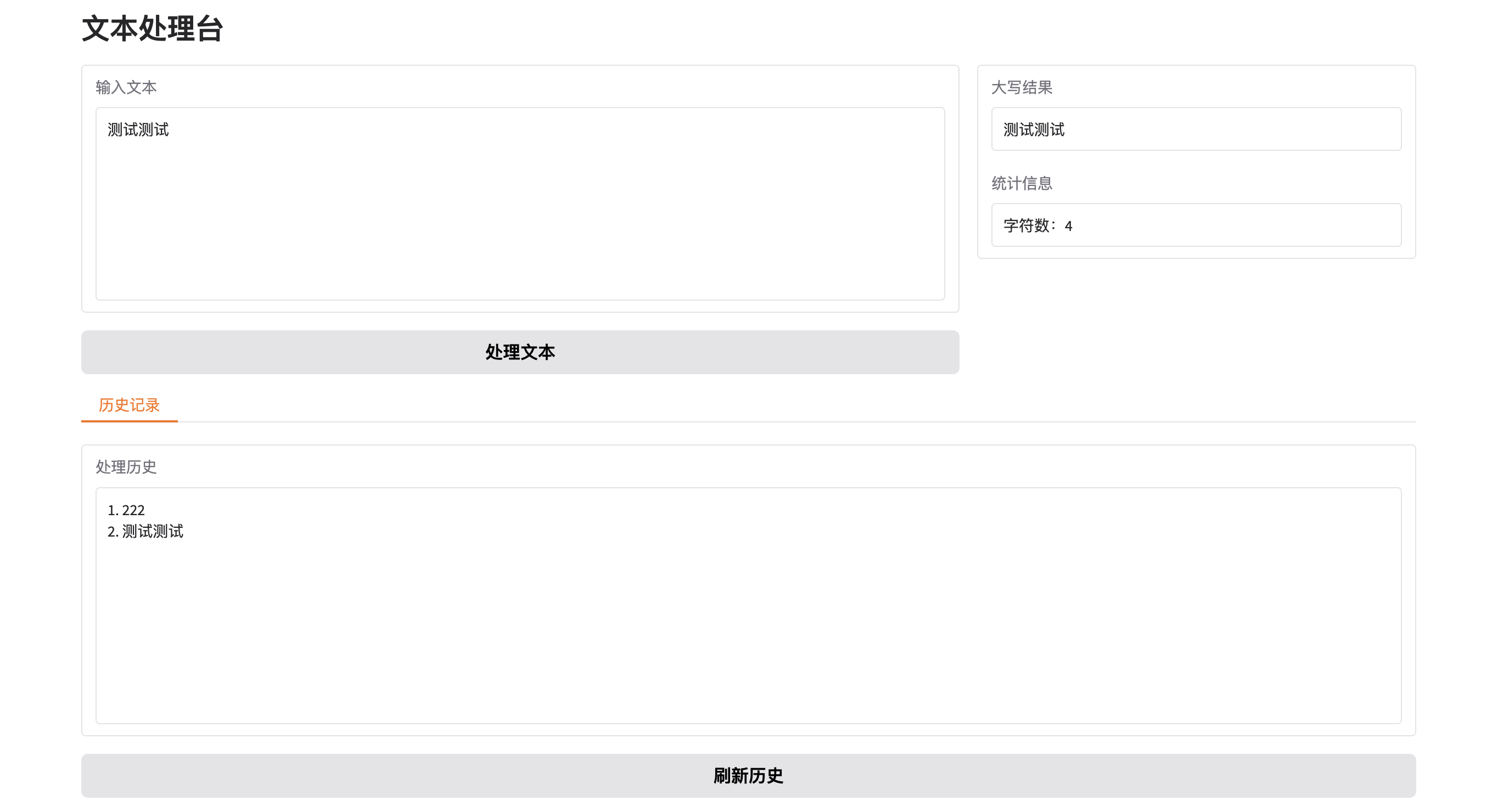Click the 大写结果 label
This screenshot has height=812, width=1492.
coord(1021,87)
